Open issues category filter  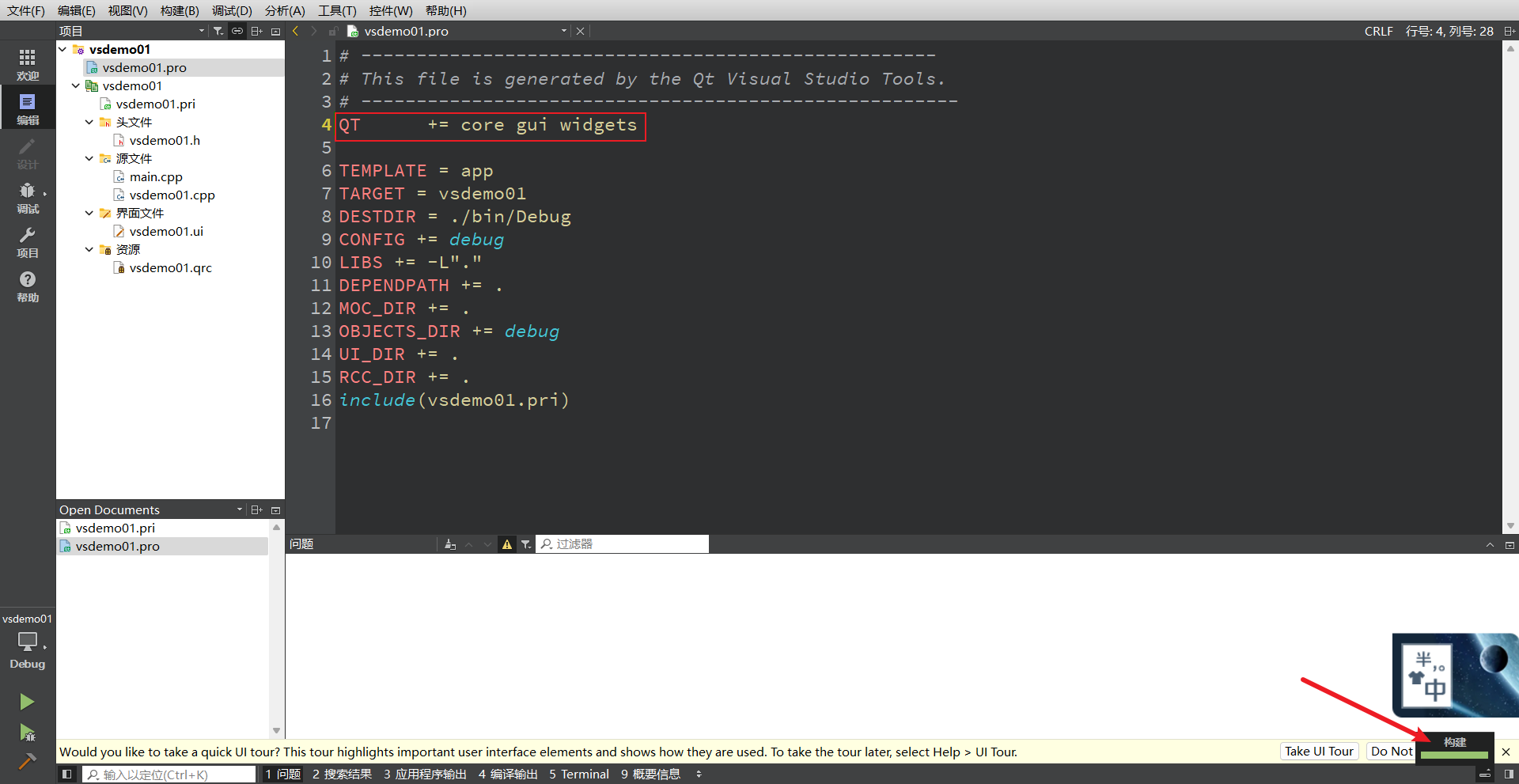click(526, 544)
